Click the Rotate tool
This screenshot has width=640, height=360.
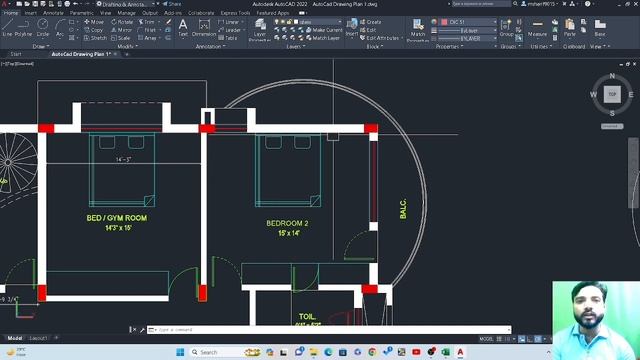122,22
